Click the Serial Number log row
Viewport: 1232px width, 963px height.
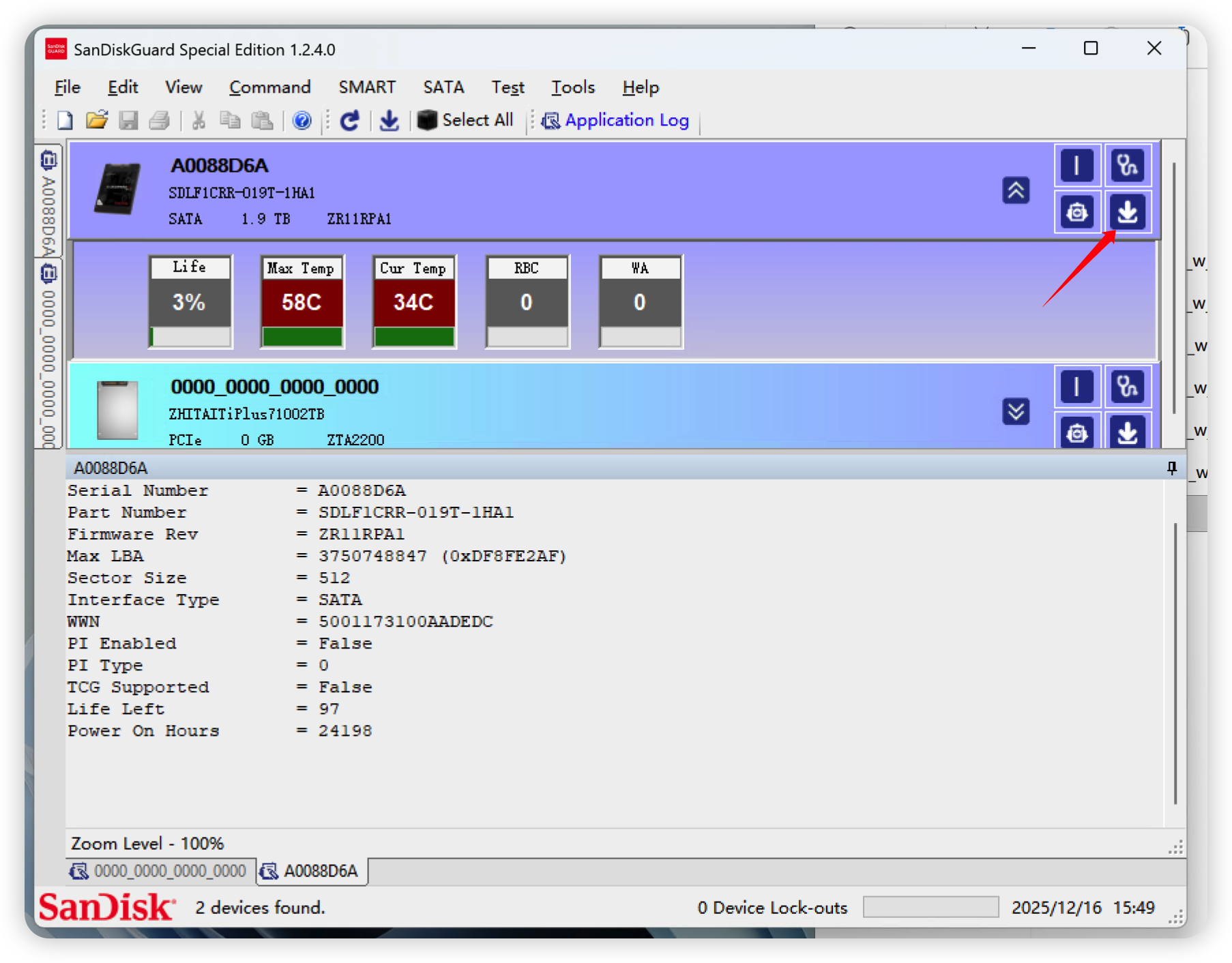point(237,490)
